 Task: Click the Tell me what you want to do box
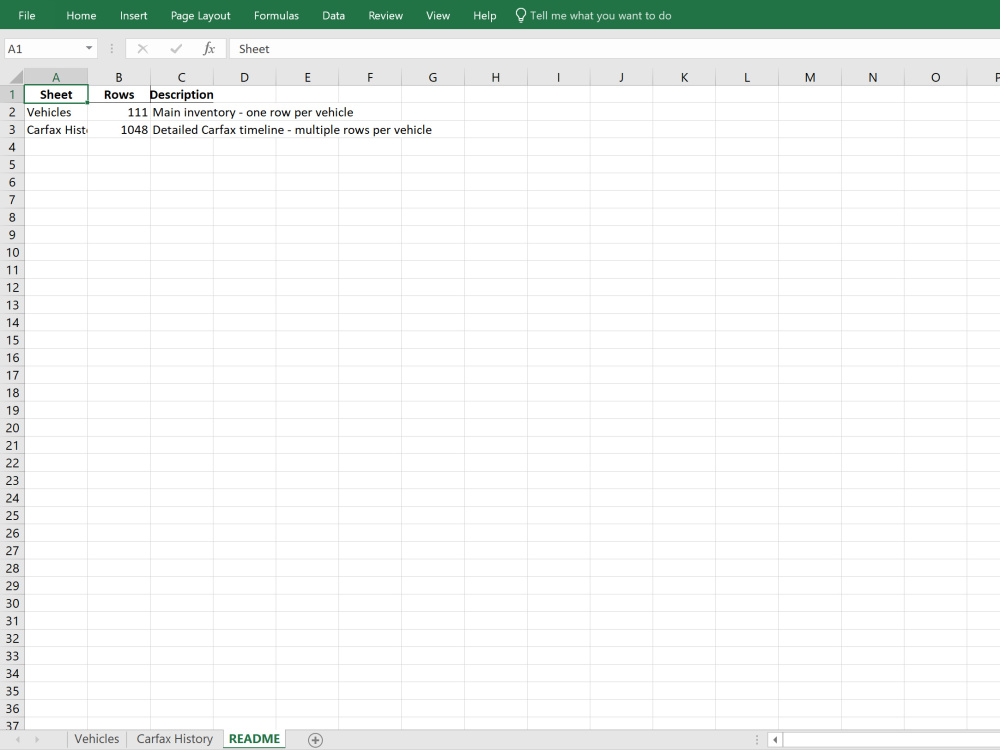click(x=600, y=15)
